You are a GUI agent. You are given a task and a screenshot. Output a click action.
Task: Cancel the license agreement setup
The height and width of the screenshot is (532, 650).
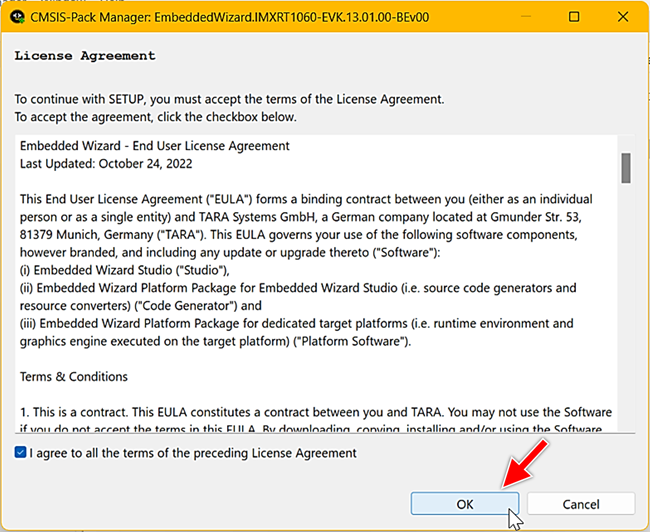coord(581,504)
